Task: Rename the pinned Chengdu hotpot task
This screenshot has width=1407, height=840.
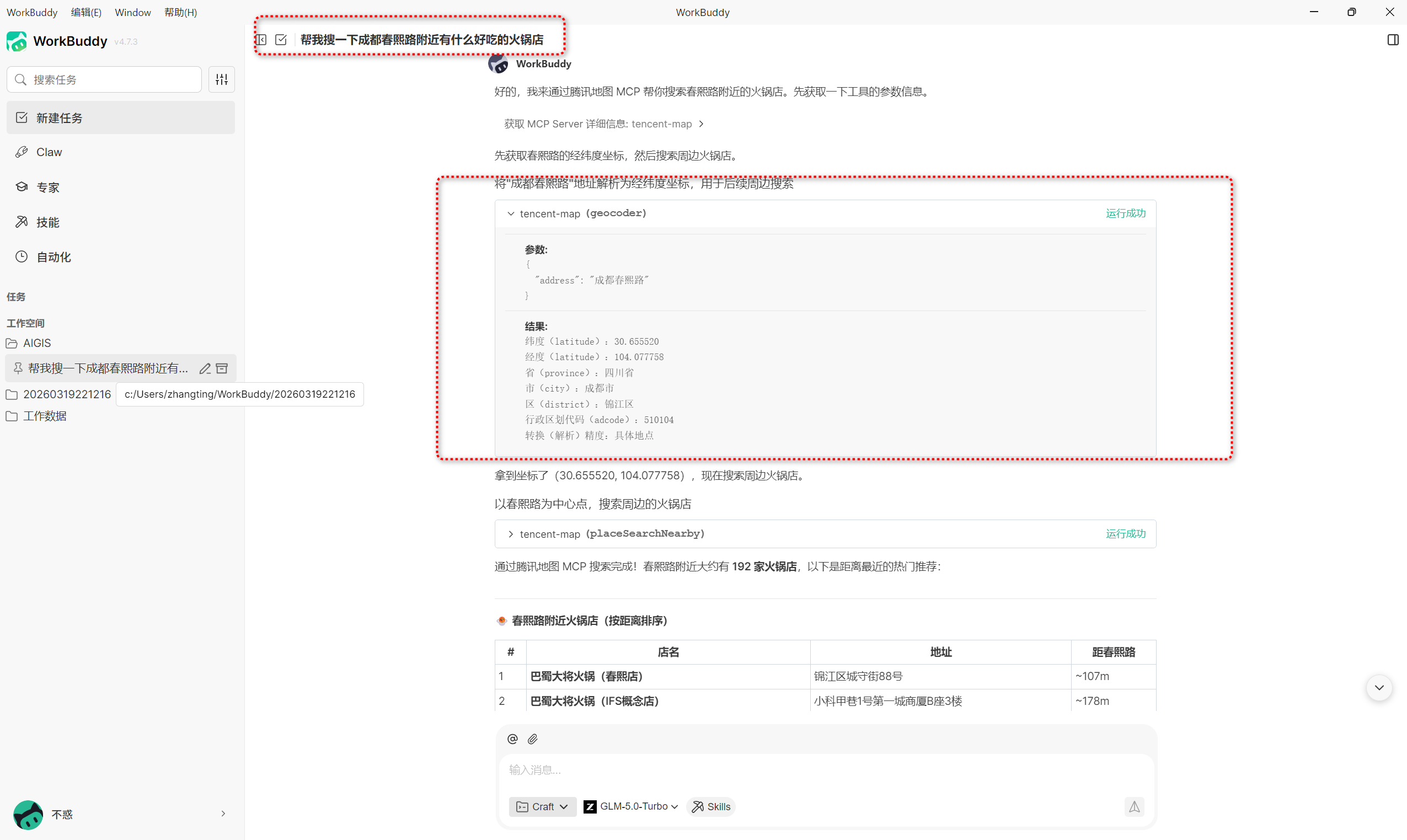Action: click(205, 368)
